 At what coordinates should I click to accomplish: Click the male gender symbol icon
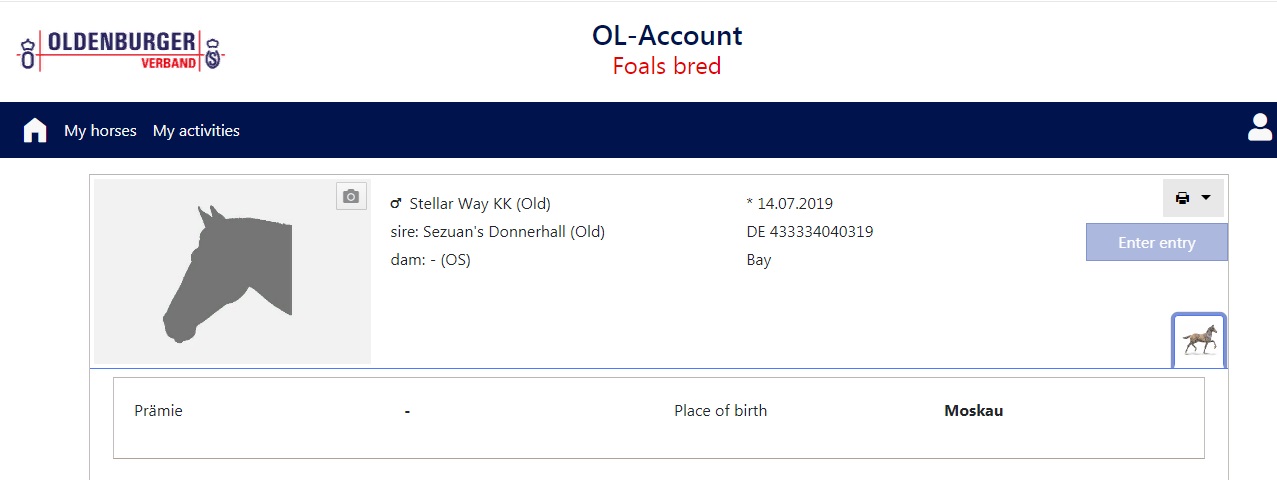tap(396, 204)
